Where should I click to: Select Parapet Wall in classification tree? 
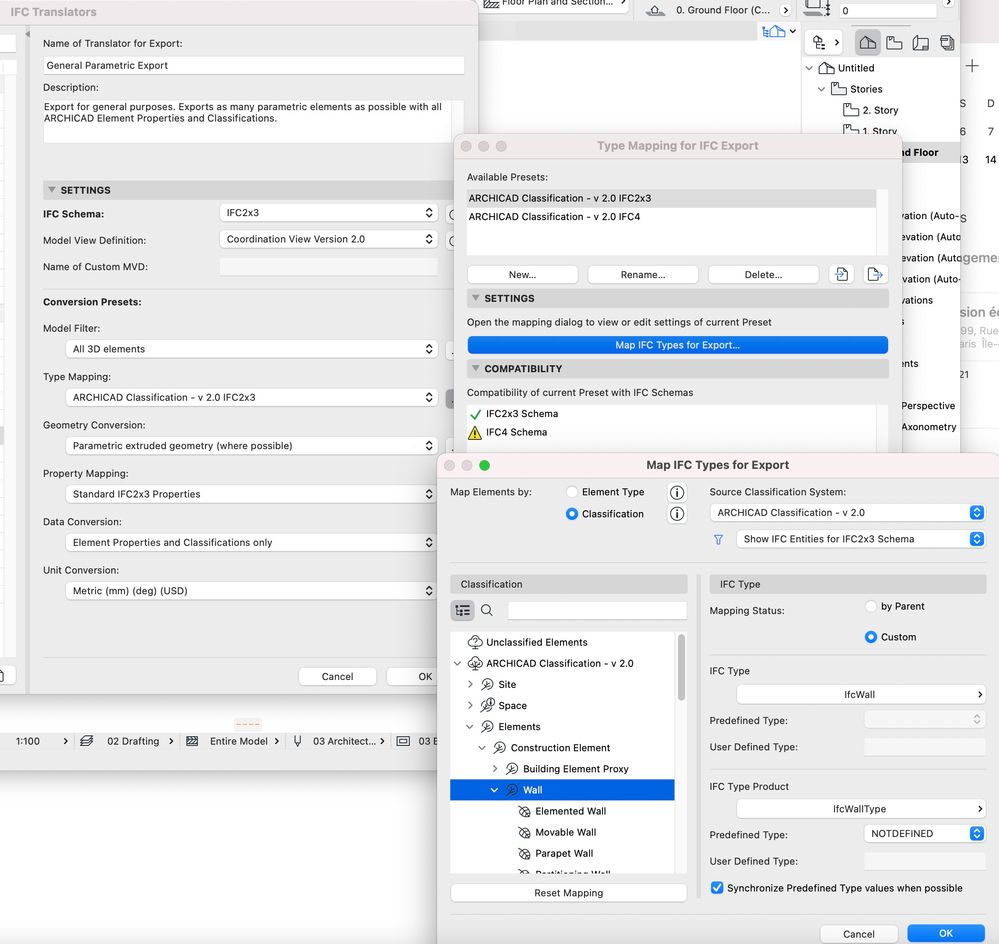(x=564, y=854)
